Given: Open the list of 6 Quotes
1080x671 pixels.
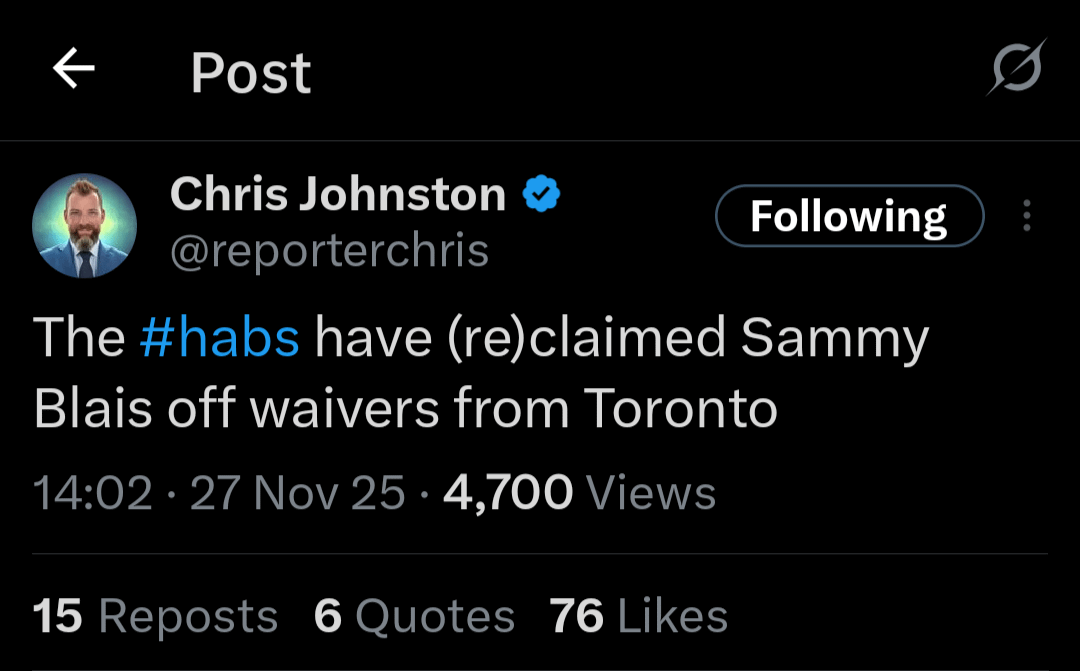Looking at the screenshot, I should (x=415, y=616).
